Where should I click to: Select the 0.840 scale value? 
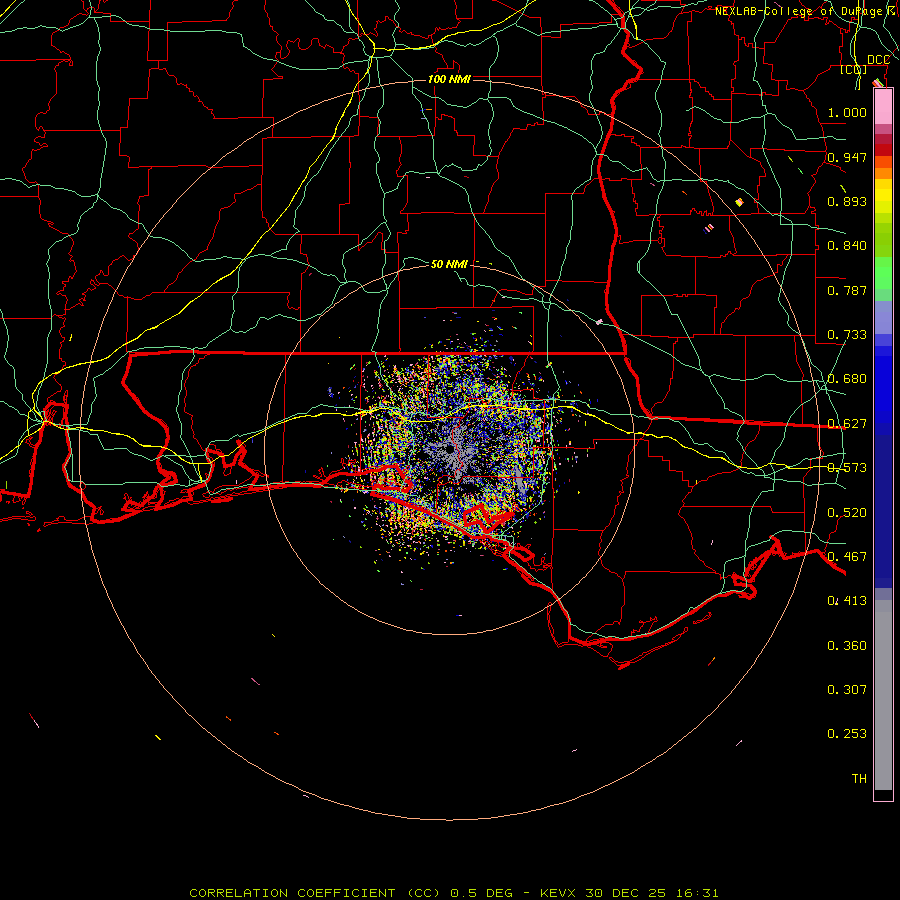(847, 246)
